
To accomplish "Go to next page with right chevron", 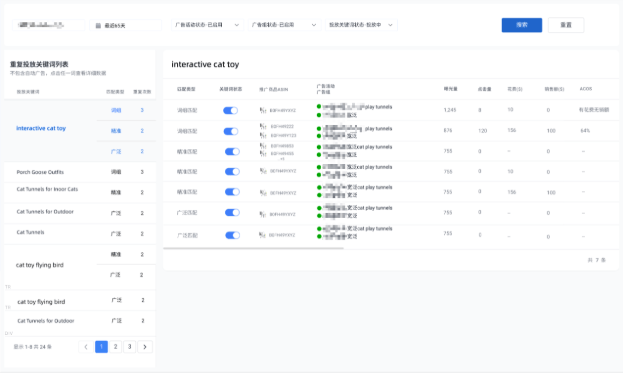I will coord(145,347).
